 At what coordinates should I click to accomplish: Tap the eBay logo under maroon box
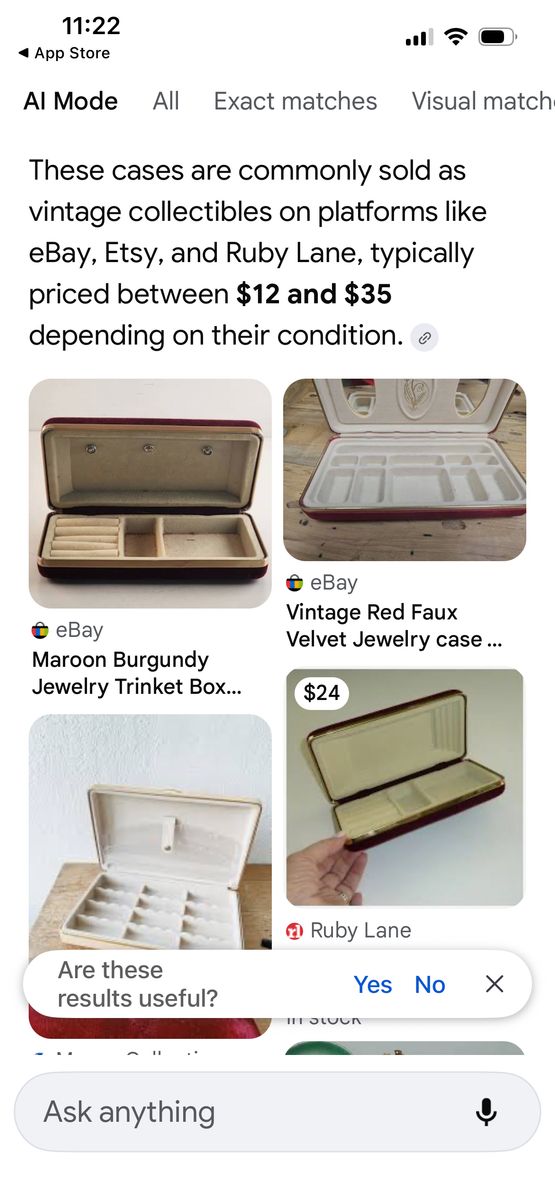[x=40, y=631]
